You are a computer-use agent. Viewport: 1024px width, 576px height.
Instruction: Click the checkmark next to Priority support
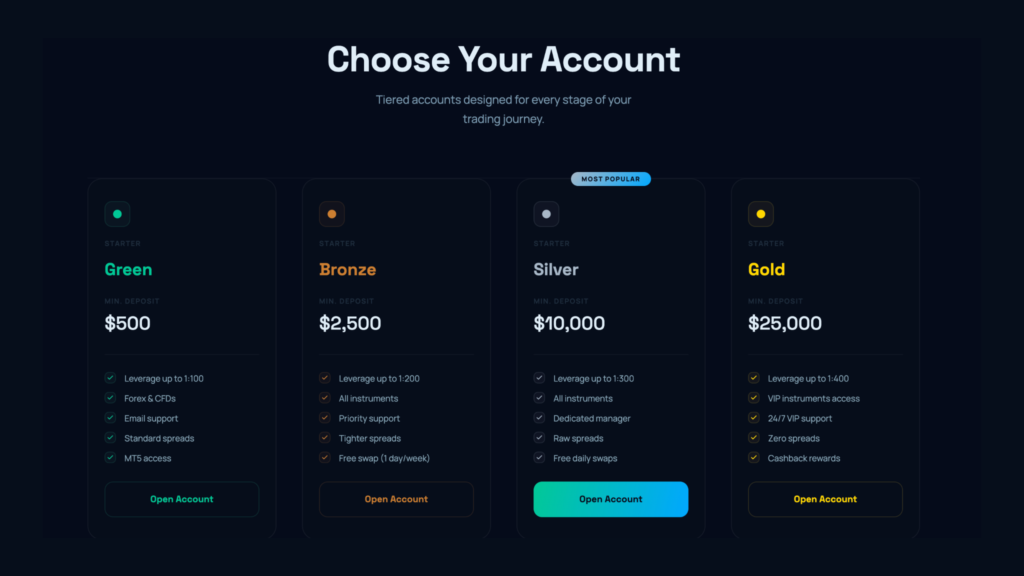(325, 418)
